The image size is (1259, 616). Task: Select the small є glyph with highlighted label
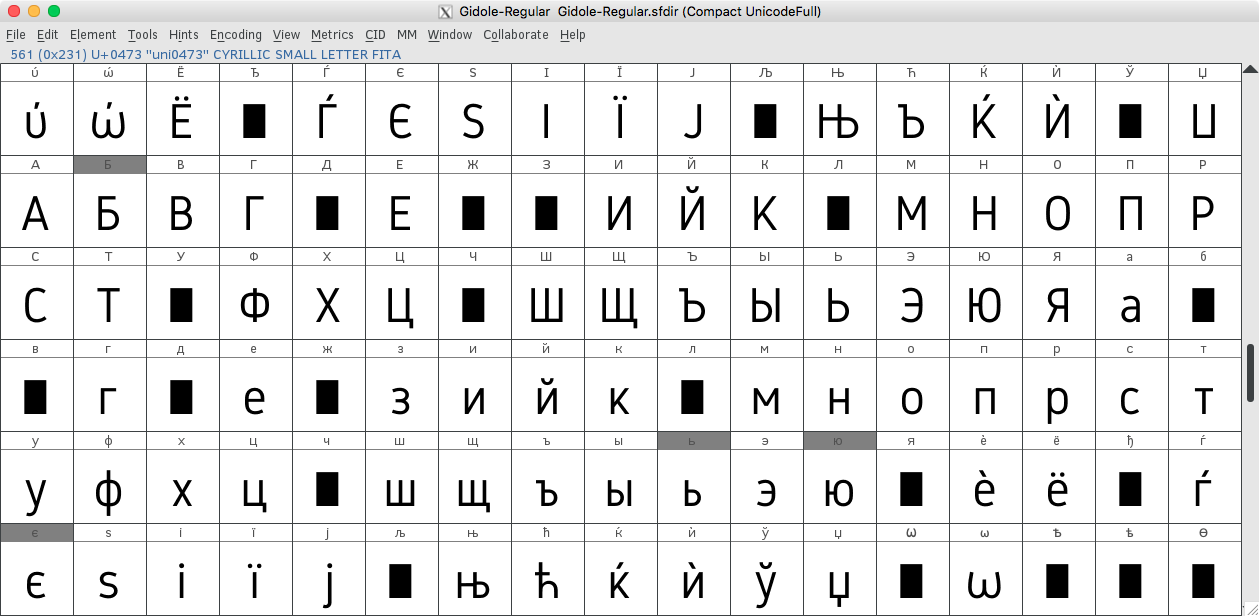tap(36, 579)
